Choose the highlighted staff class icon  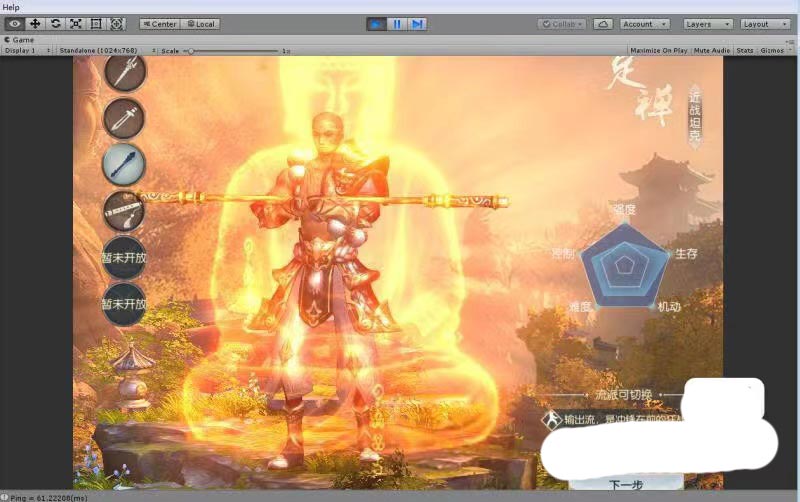click(x=124, y=164)
